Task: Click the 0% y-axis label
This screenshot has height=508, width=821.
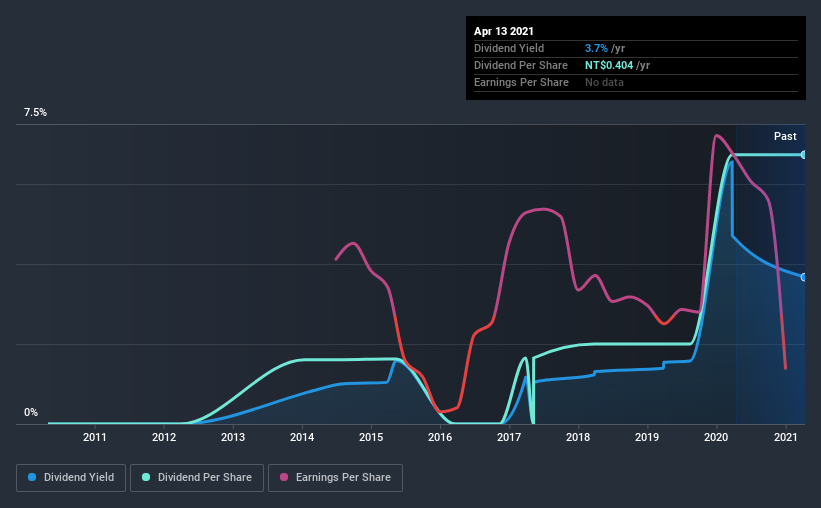Action: (x=31, y=412)
